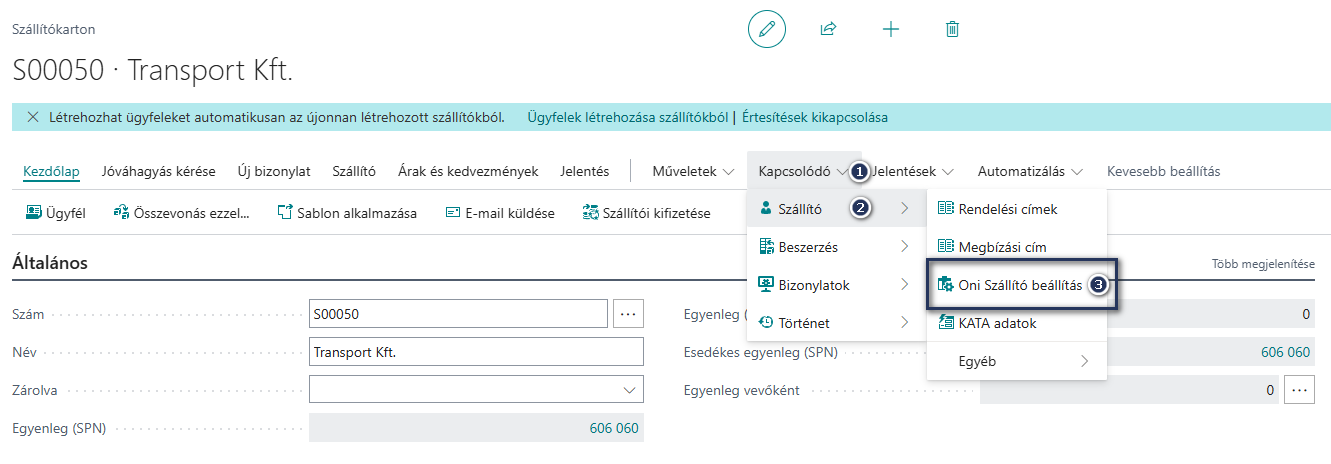Click the Sablon alkalmazása icon
1331x464 pixels.
(x=284, y=212)
